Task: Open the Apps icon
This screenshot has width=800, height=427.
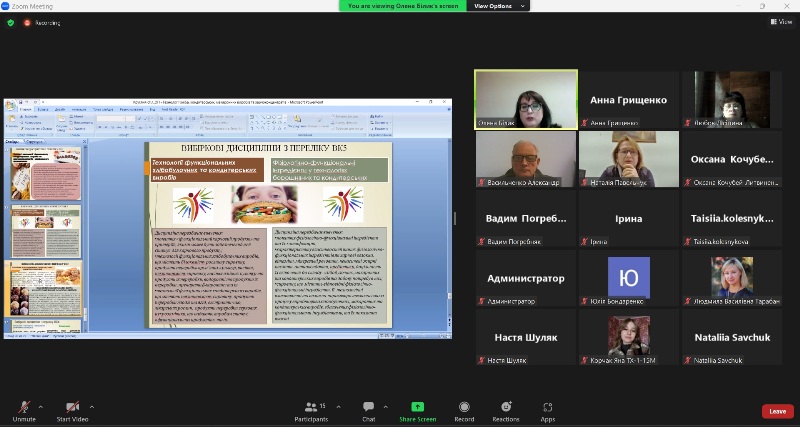Action: click(548, 410)
